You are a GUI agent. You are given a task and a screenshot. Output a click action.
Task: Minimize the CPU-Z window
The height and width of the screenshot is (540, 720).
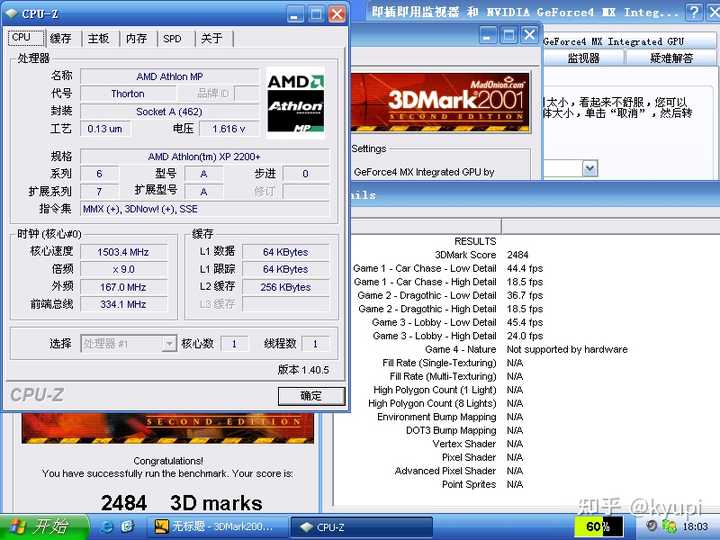295,14
